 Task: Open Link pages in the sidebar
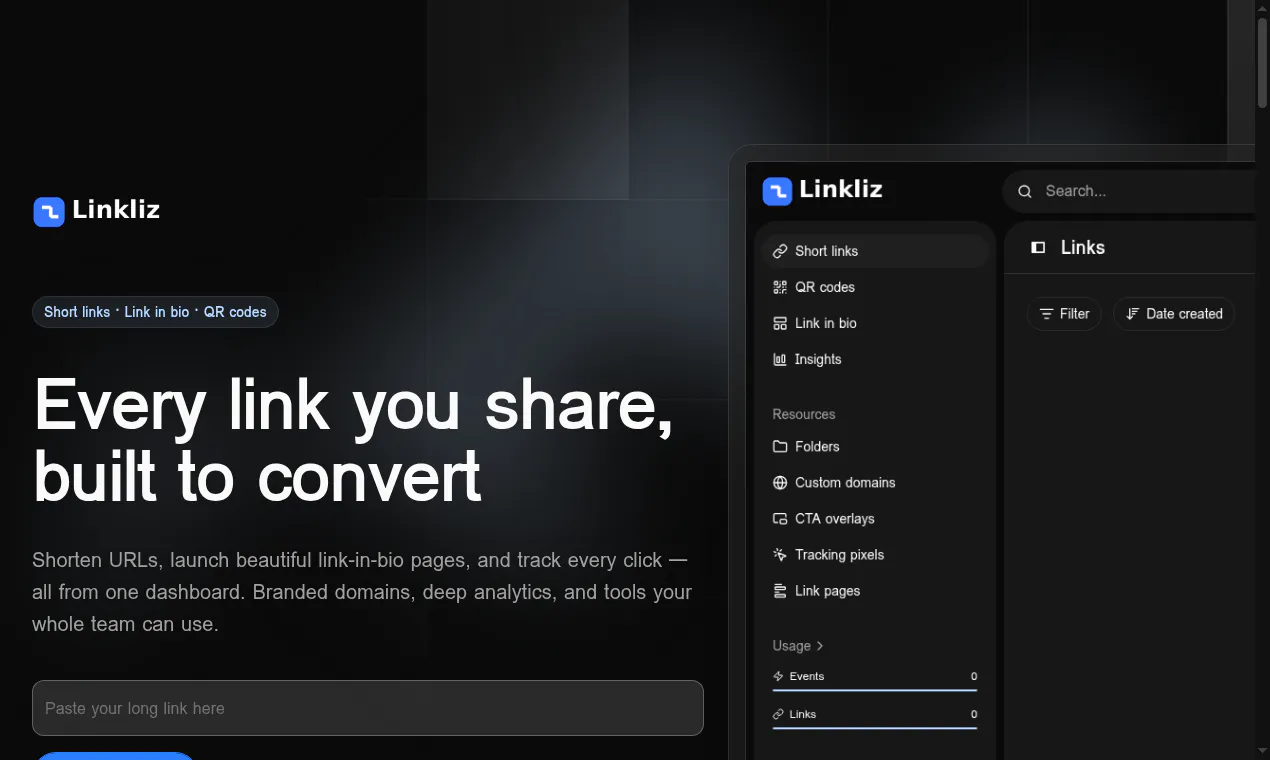tap(875, 590)
